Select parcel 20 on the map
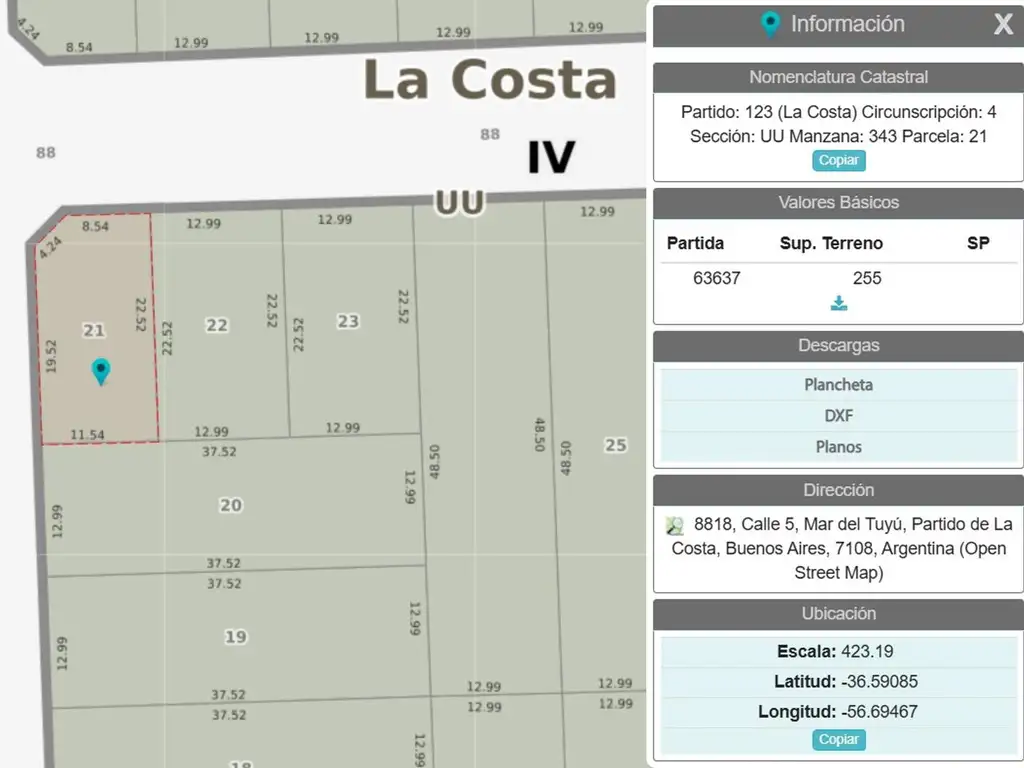 (231, 505)
